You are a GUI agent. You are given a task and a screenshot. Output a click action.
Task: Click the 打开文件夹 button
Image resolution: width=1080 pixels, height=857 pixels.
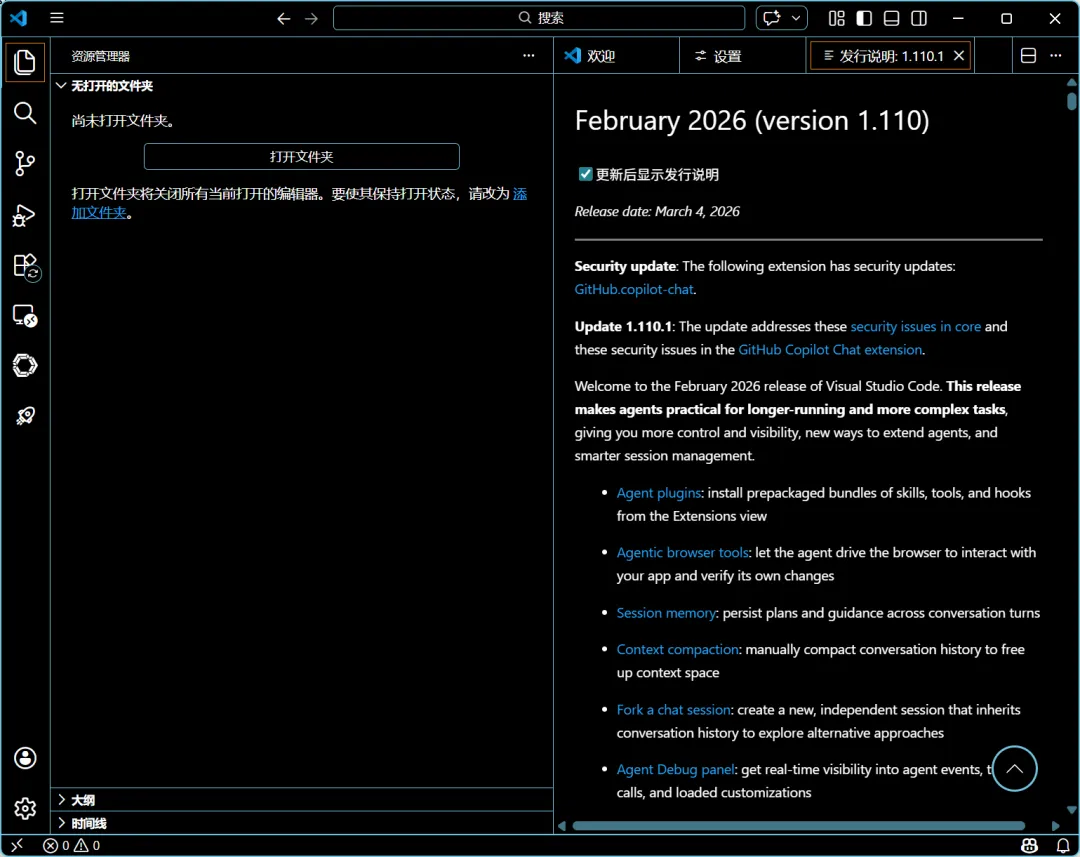302,156
